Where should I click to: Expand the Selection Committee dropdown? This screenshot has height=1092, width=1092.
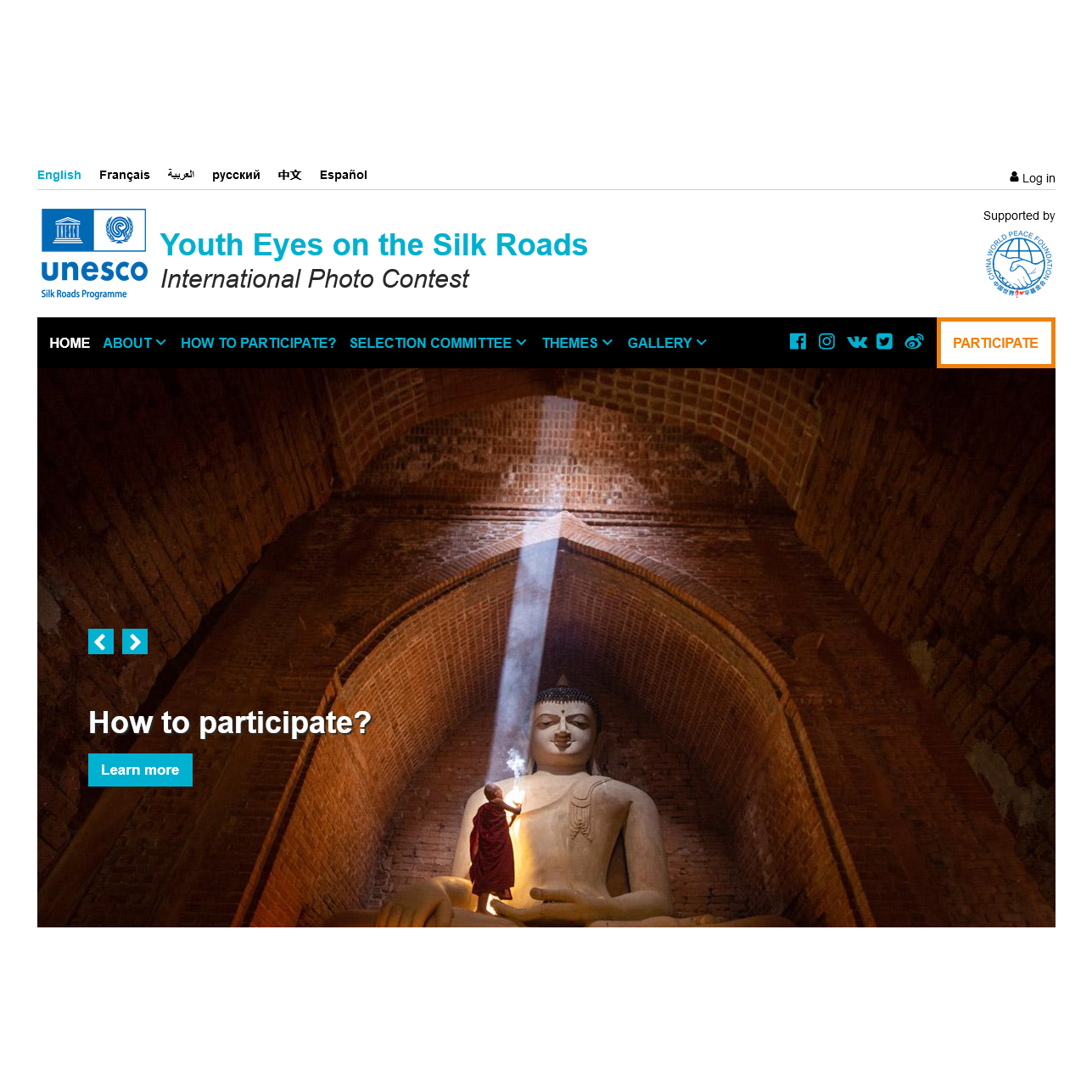438,343
